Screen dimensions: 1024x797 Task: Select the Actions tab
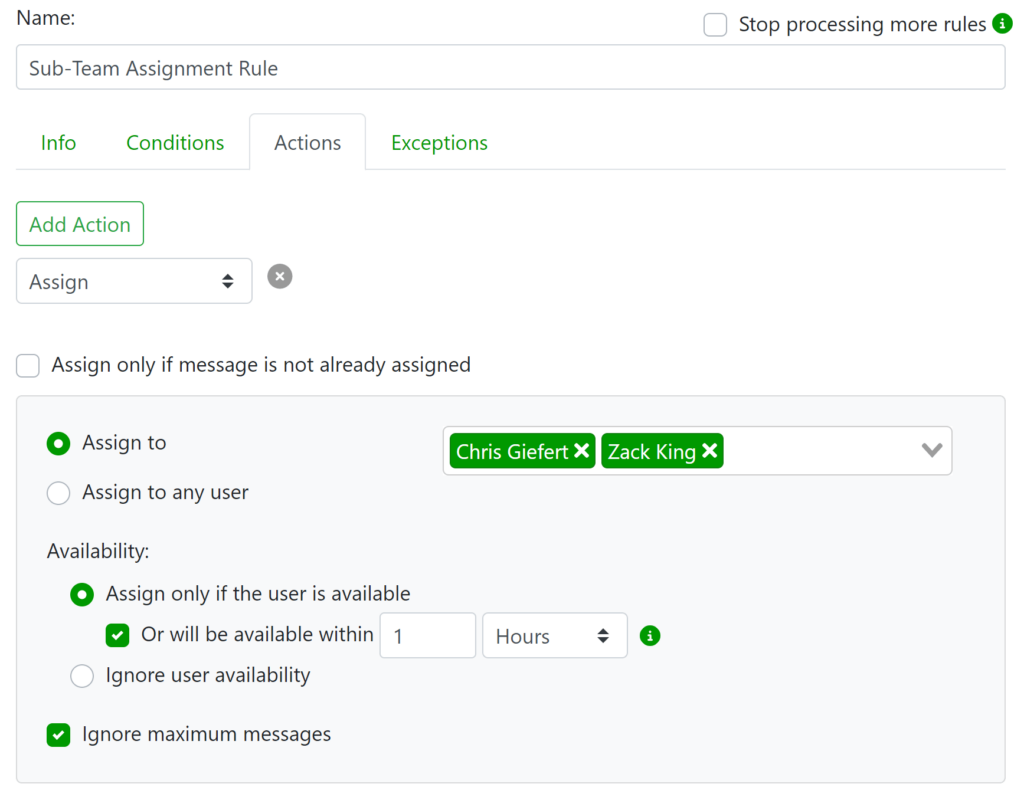point(308,142)
